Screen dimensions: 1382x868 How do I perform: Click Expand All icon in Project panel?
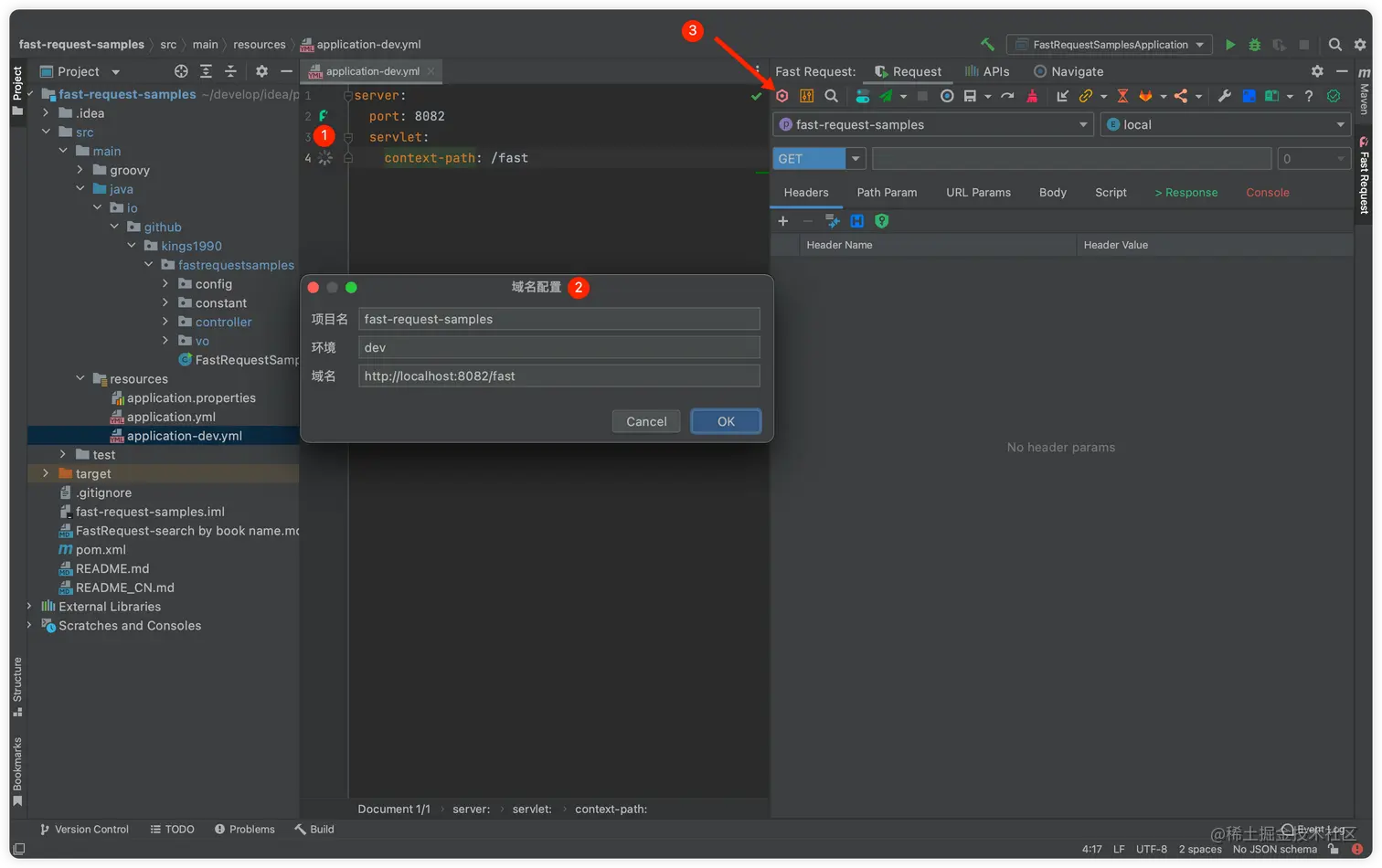(206, 71)
